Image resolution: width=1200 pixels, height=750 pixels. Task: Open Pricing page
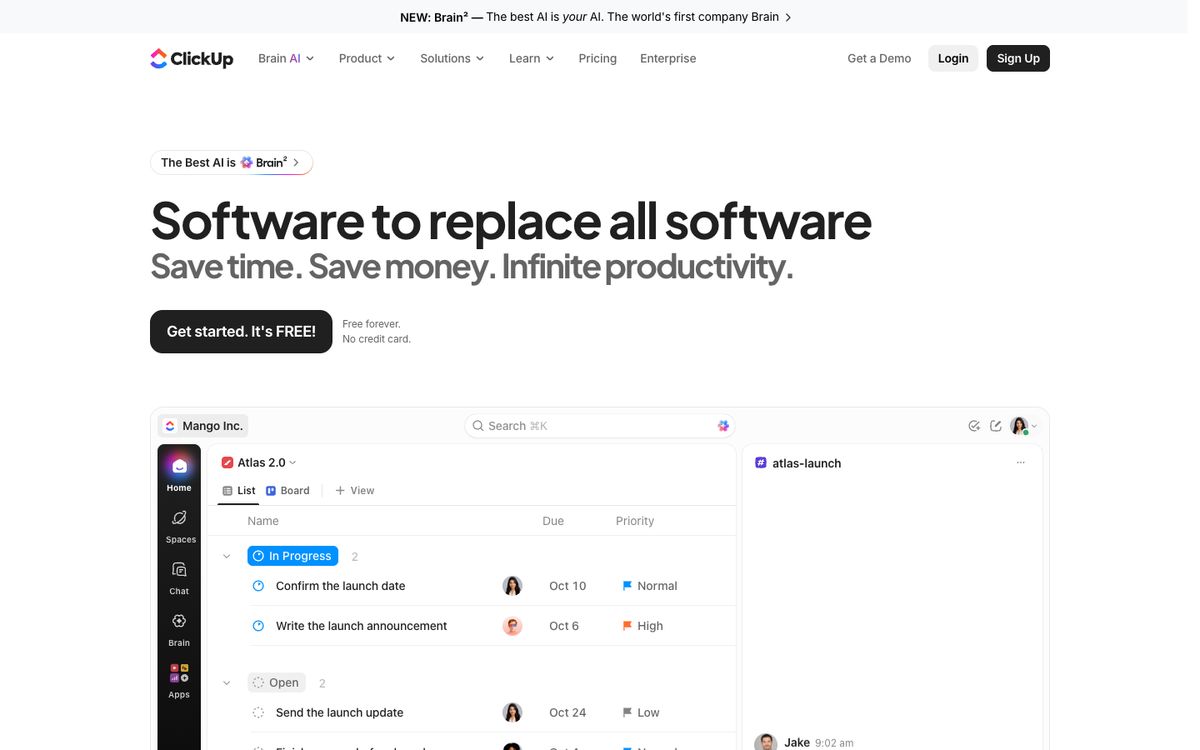point(597,58)
